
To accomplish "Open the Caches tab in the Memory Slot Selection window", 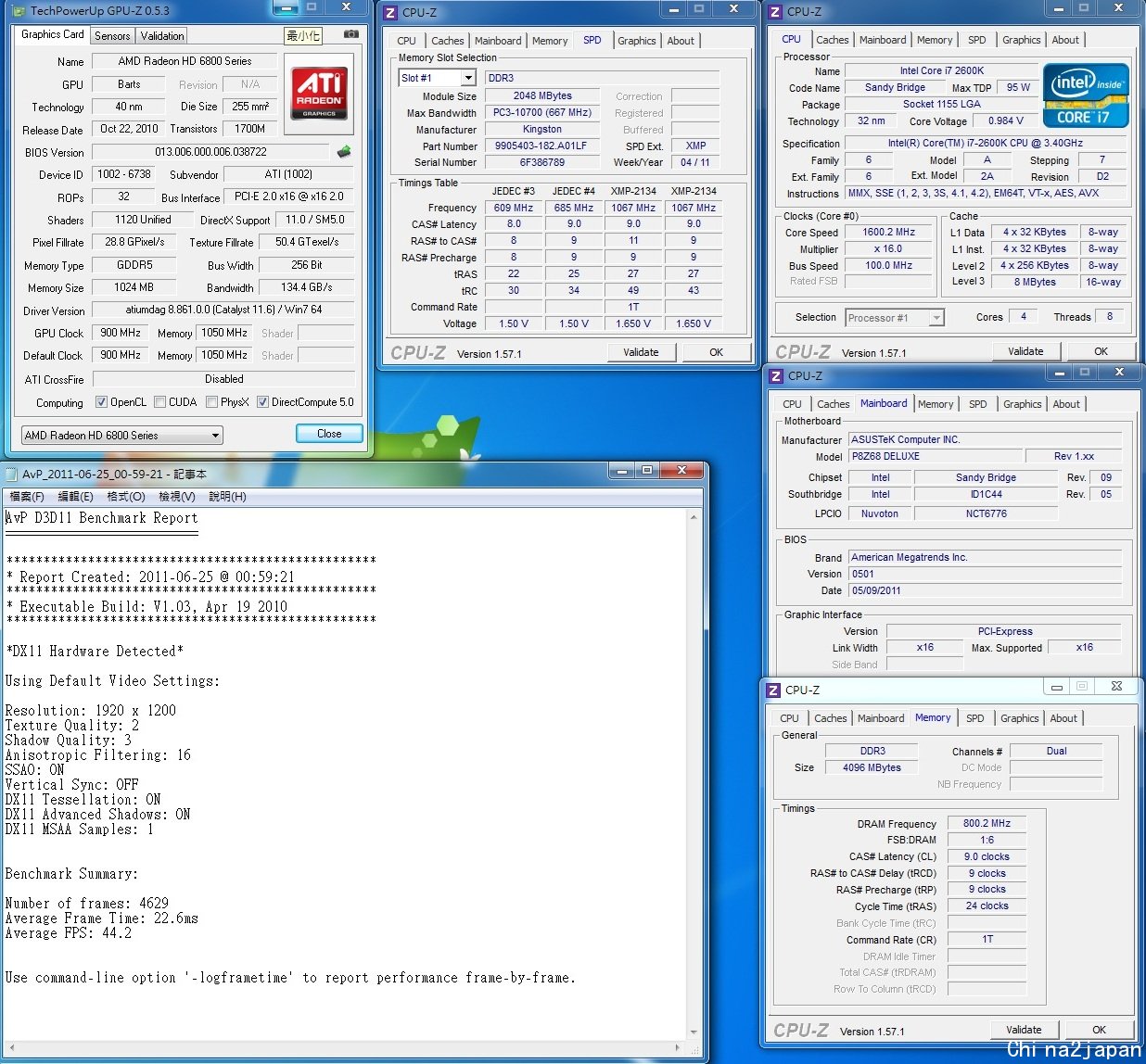I will click(x=448, y=41).
